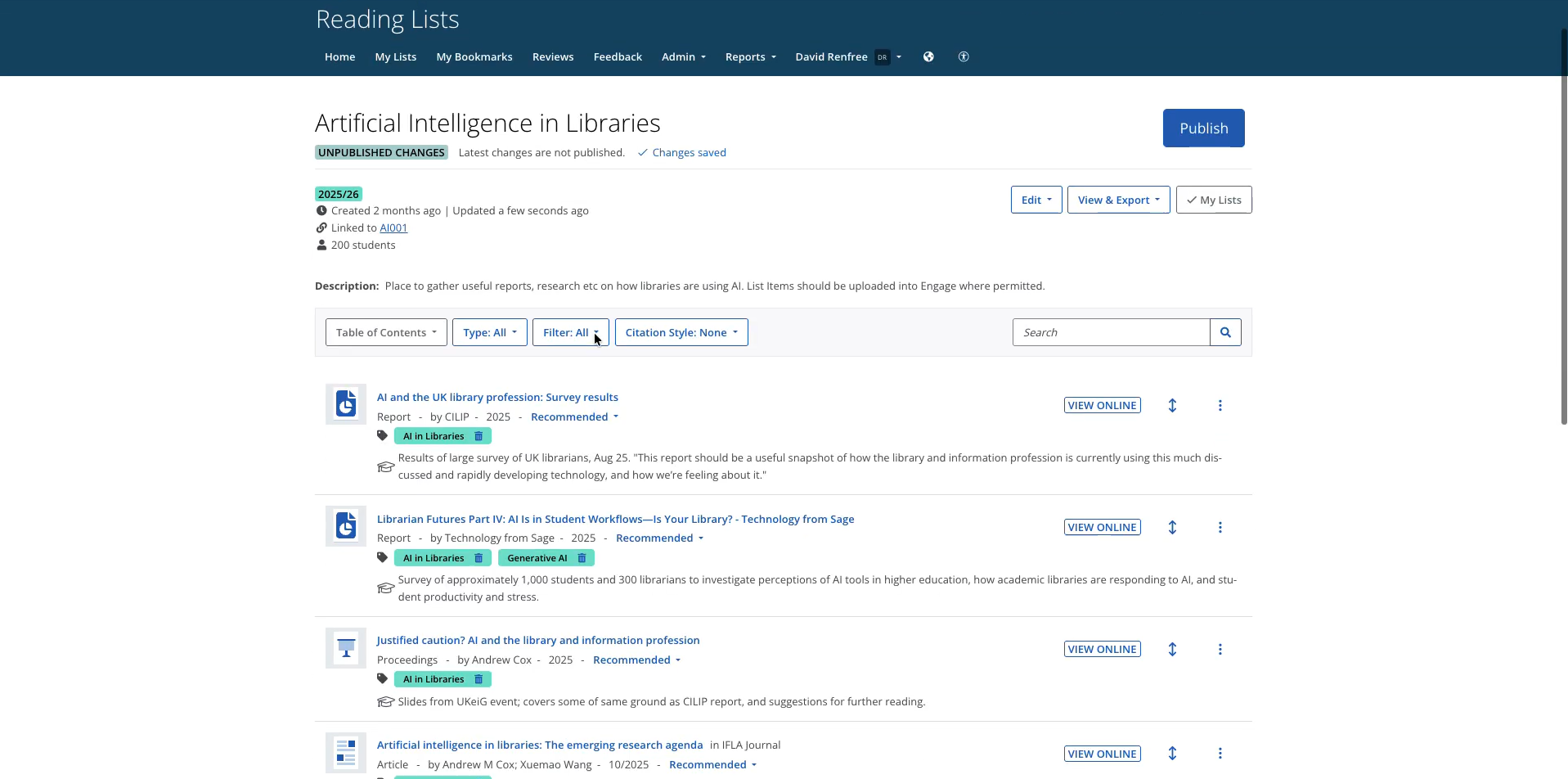
Task: Delete AI in Libraries tag on CILIP report
Action: 478,436
